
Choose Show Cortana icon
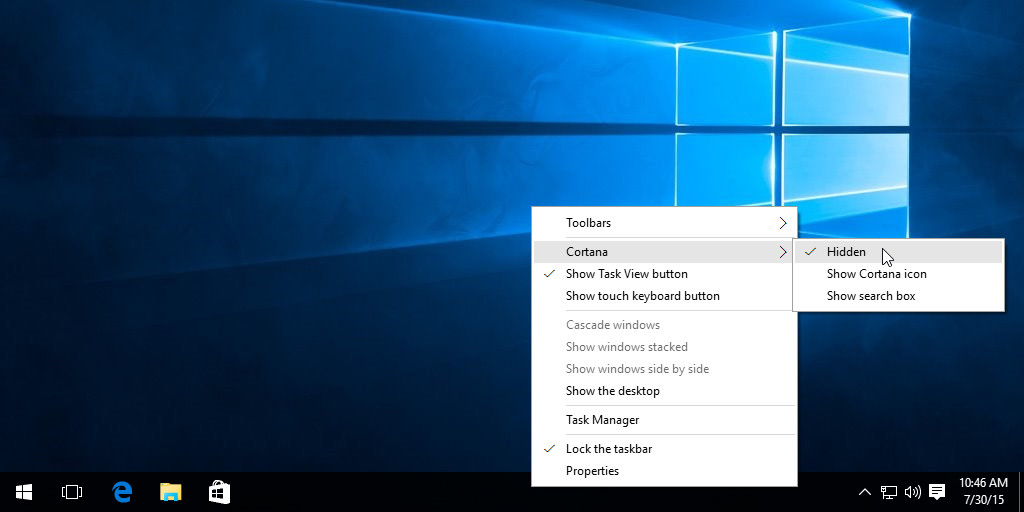point(899,274)
